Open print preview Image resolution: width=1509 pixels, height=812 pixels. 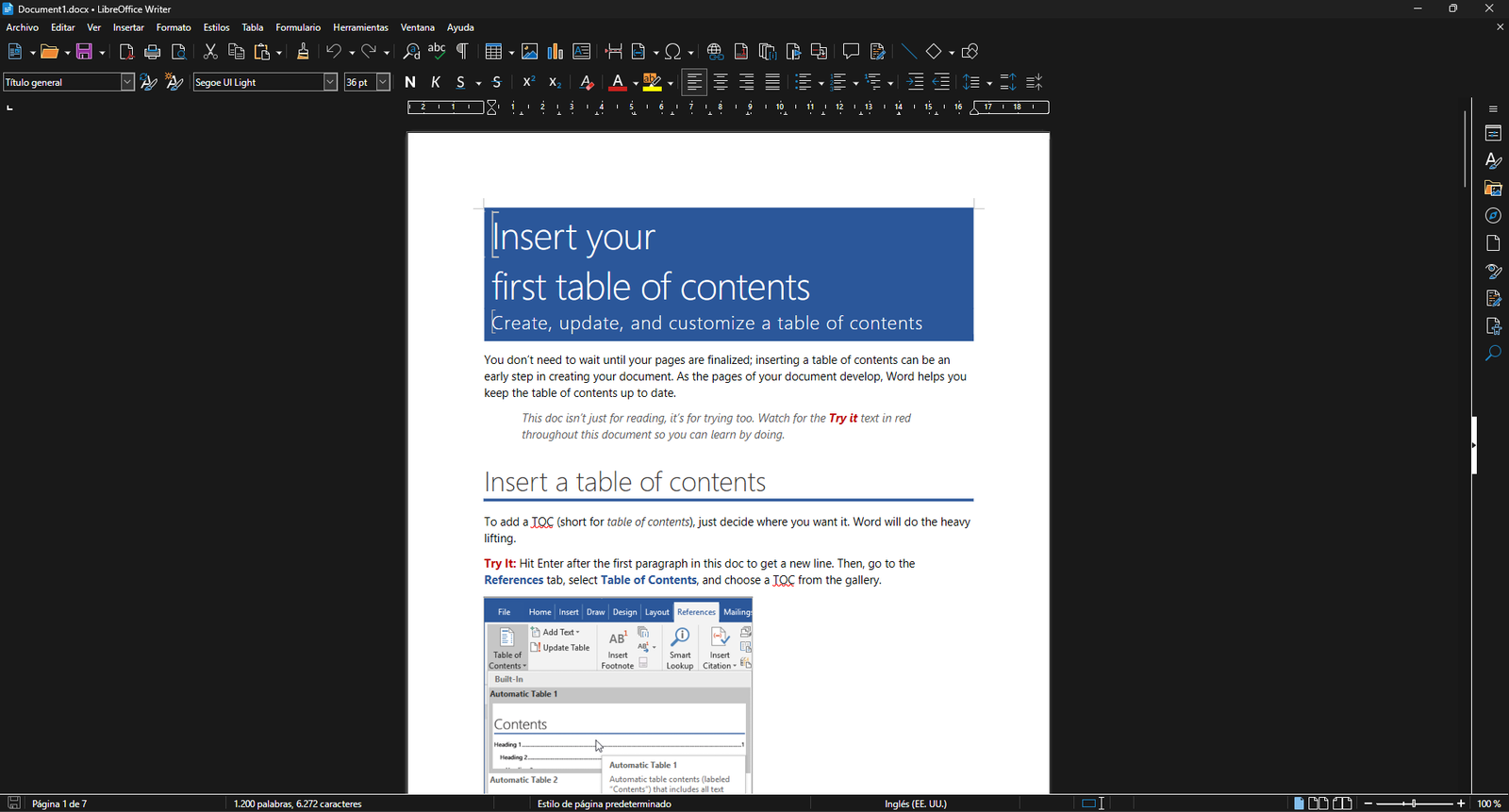coord(179,52)
